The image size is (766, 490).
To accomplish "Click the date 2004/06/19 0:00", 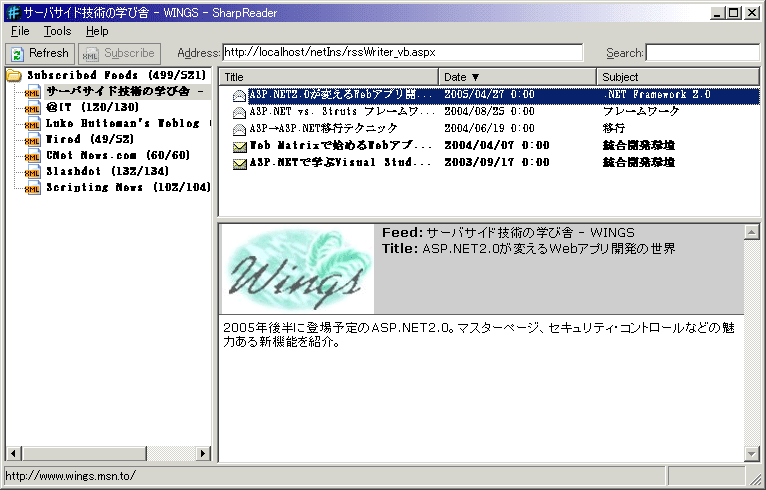I will pos(489,128).
